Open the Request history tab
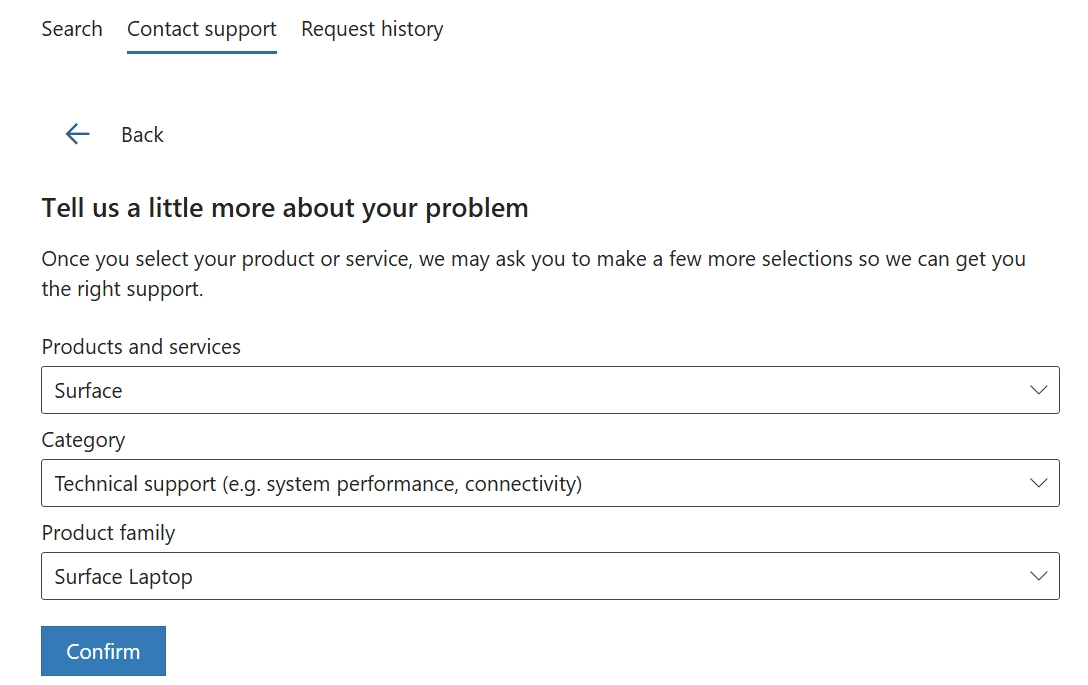The height and width of the screenshot is (685, 1088). pos(372,29)
